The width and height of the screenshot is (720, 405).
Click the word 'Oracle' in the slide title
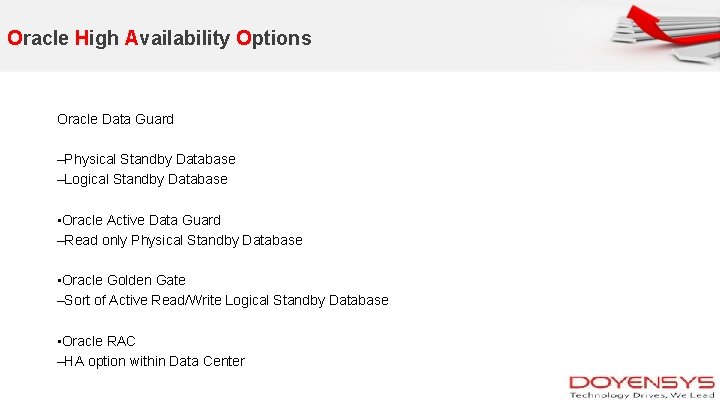tap(37, 39)
